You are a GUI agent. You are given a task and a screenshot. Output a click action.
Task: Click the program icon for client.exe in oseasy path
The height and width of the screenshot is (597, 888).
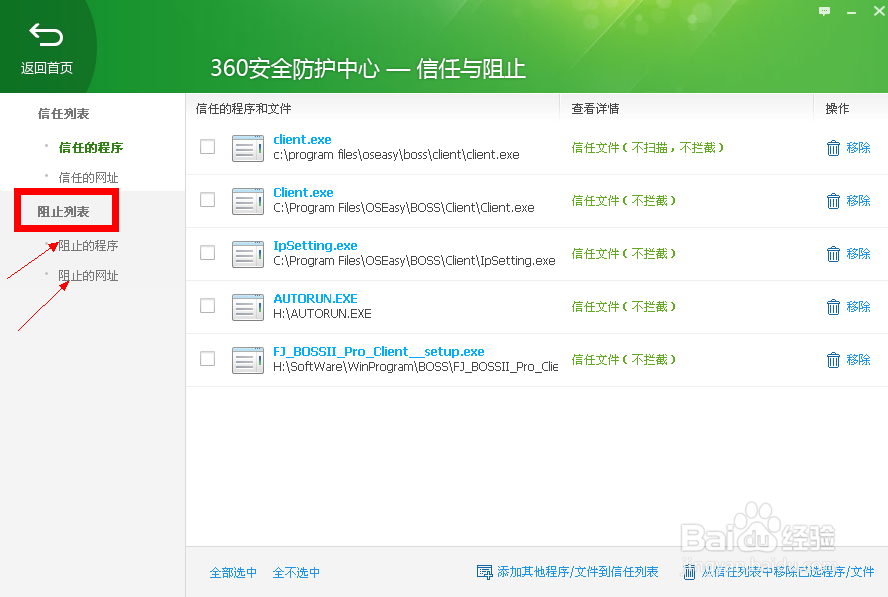(x=247, y=148)
